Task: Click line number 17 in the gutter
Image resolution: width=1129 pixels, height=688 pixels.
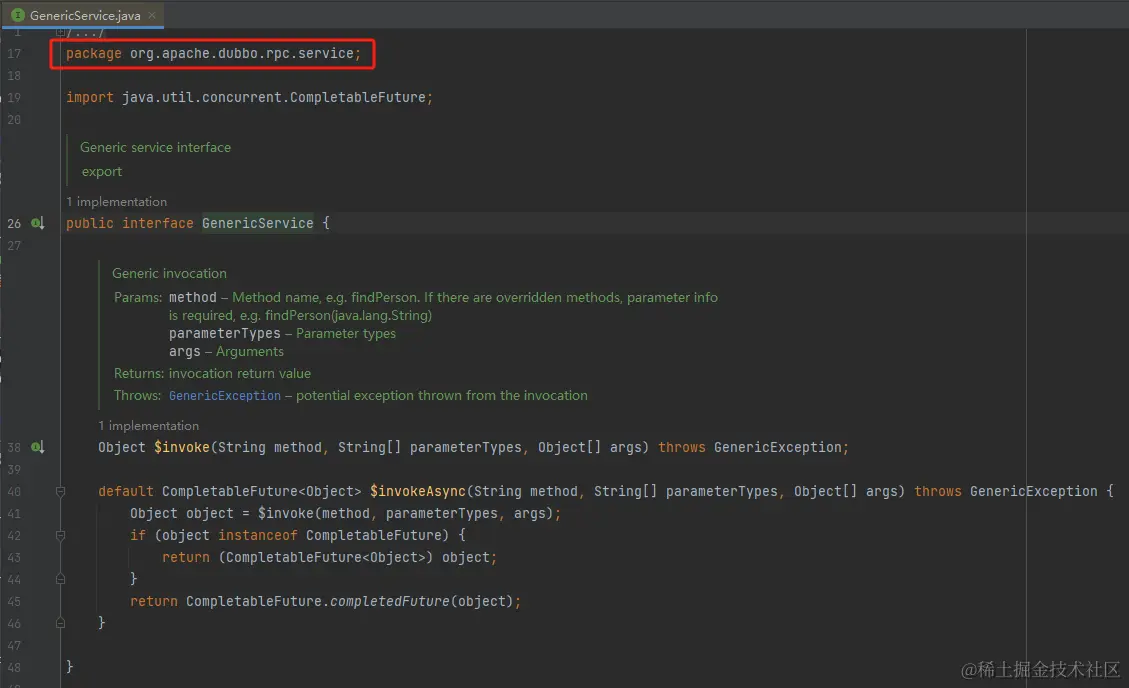Action: 14,53
